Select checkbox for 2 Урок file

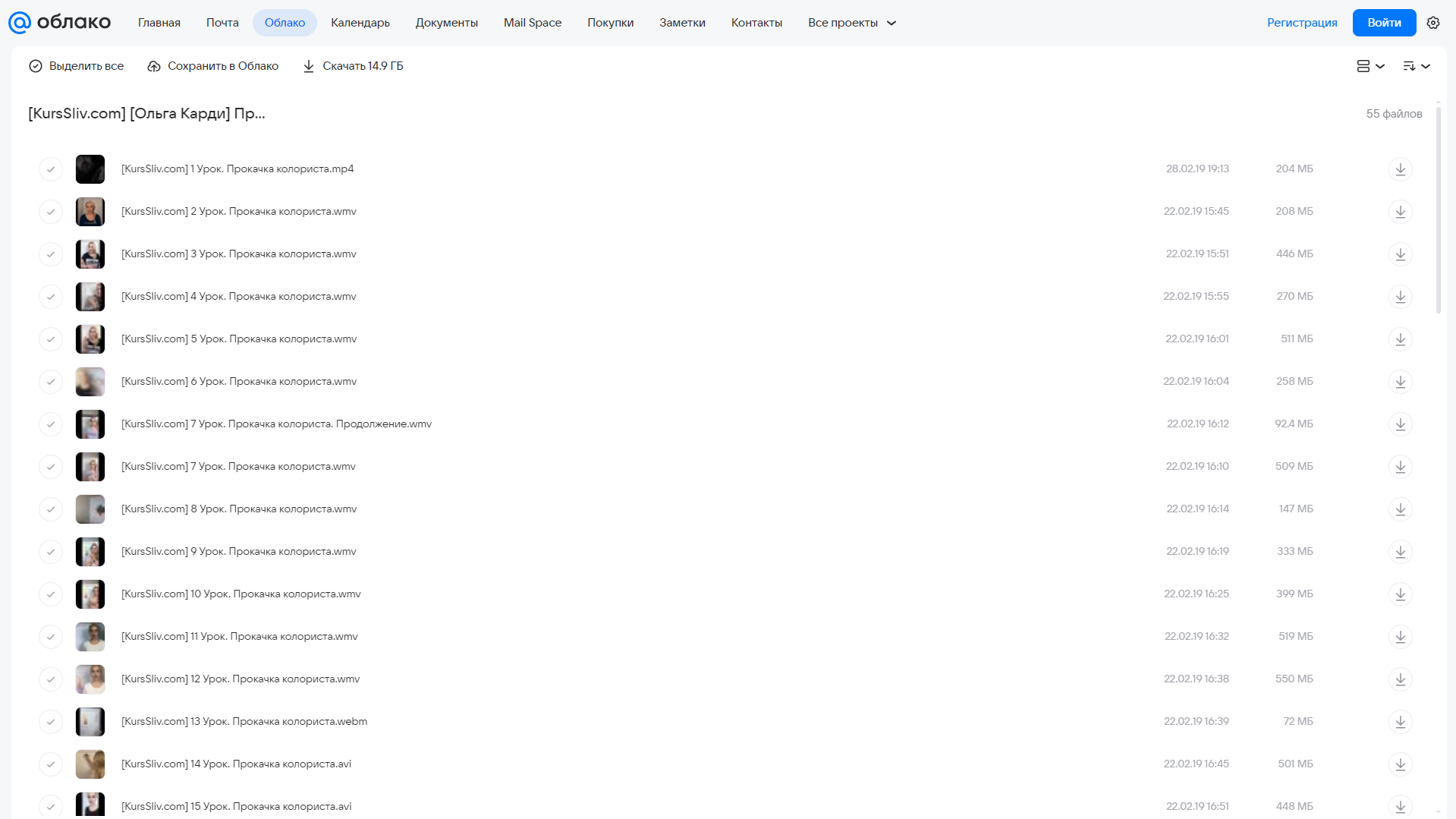click(51, 212)
